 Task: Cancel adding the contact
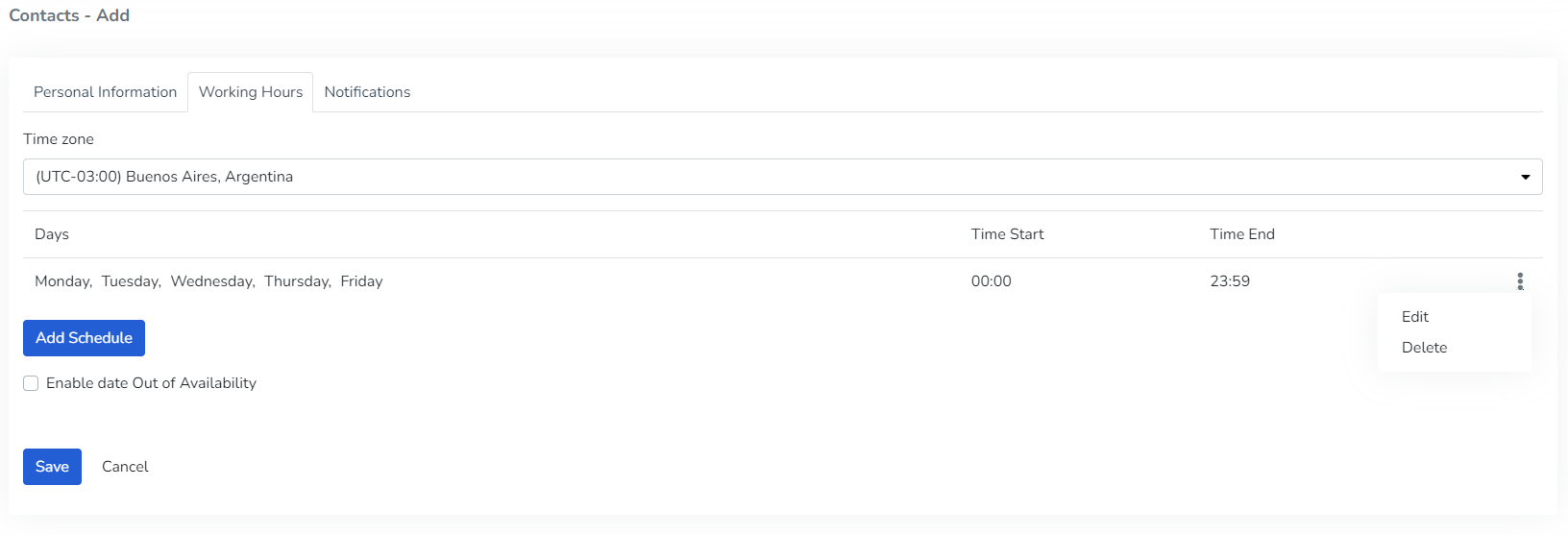pos(125,467)
